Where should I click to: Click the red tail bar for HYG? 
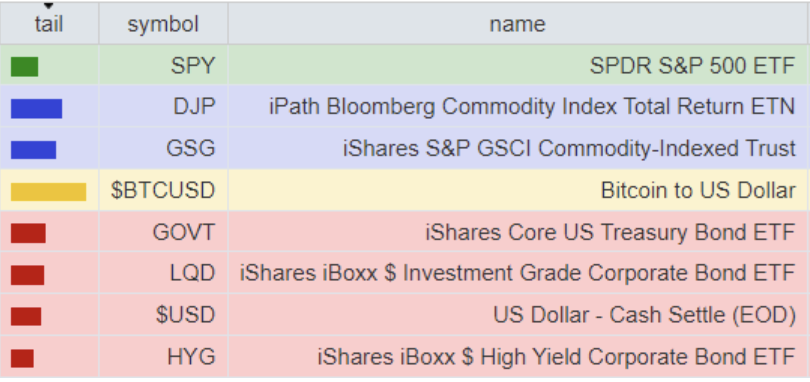point(22,358)
